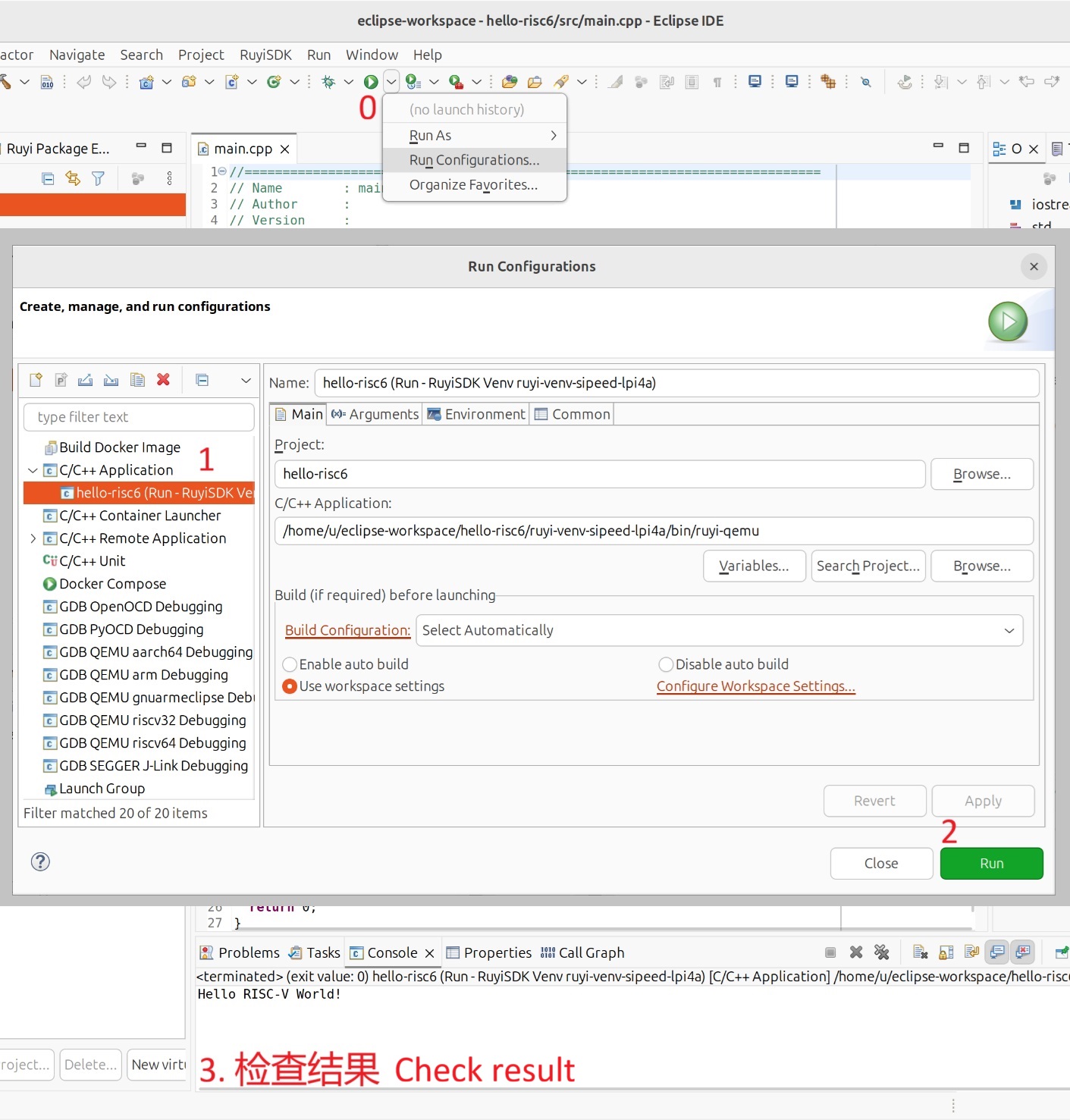1070x1120 pixels.
Task: Select the hello-risc6 launch configuration in the tree
Action: pyautogui.click(x=140, y=493)
